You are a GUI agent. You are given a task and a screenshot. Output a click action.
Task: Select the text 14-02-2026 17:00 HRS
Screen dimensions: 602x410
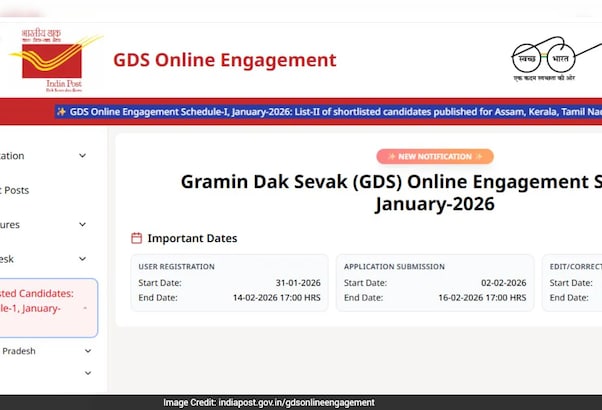point(276,298)
